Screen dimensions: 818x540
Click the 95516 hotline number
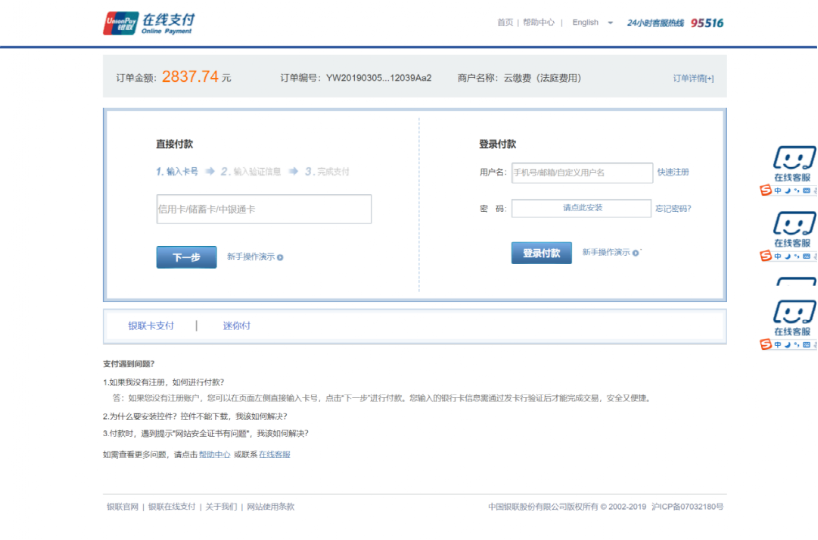[707, 23]
